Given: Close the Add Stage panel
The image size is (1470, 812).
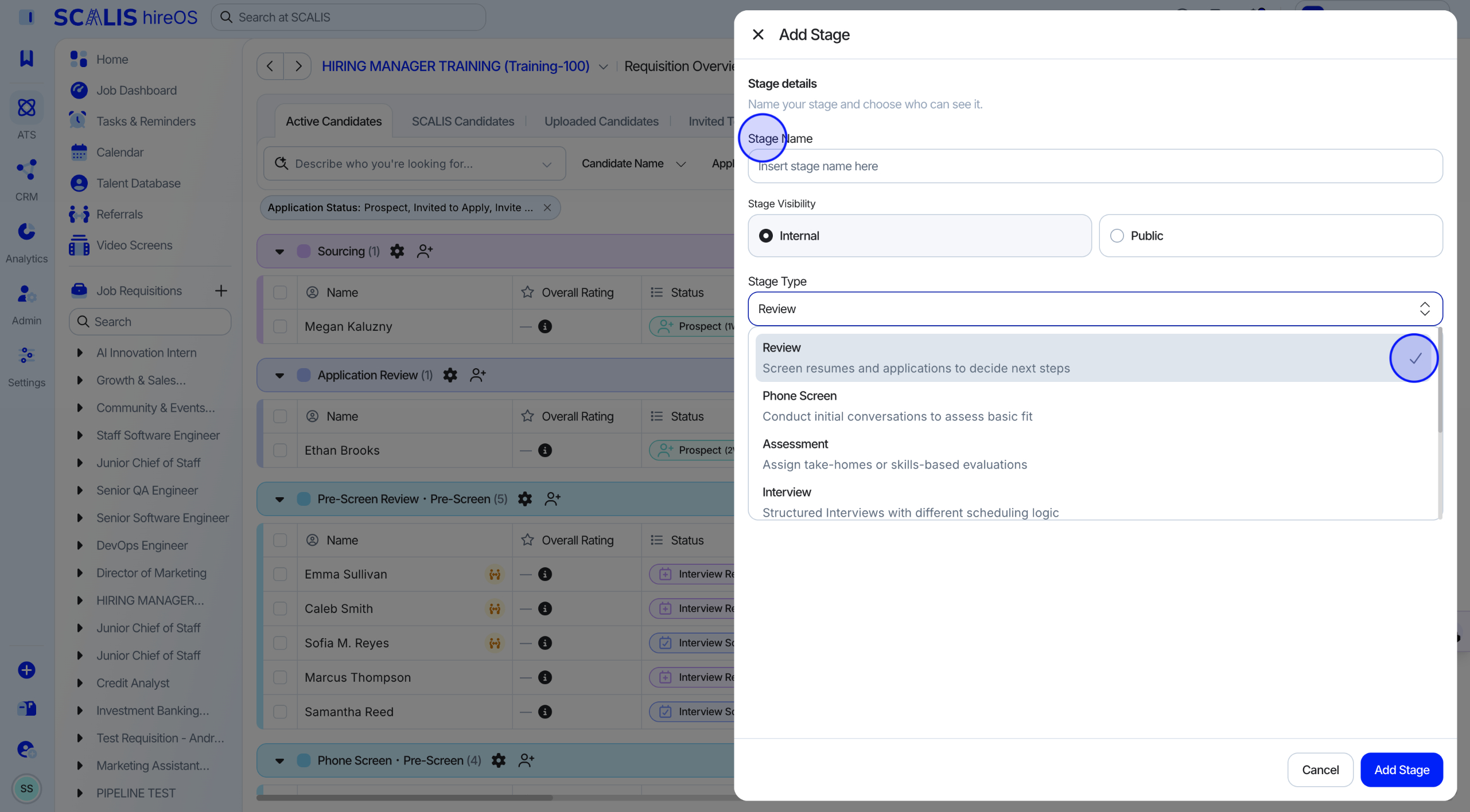Looking at the screenshot, I should (758, 34).
